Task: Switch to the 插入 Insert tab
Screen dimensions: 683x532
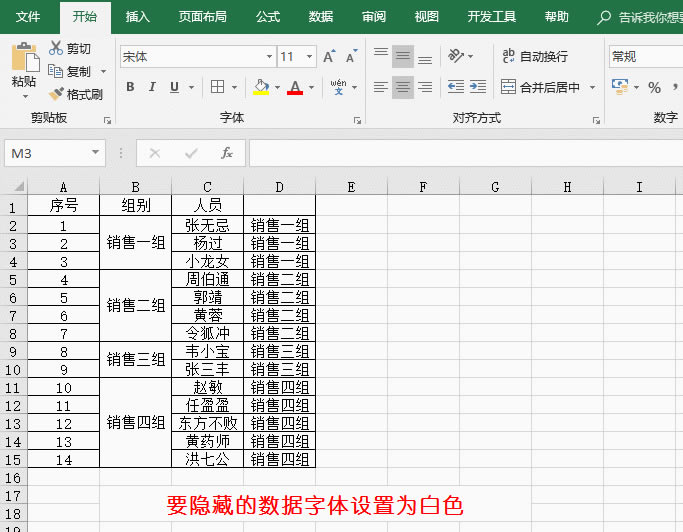Action: tap(138, 17)
